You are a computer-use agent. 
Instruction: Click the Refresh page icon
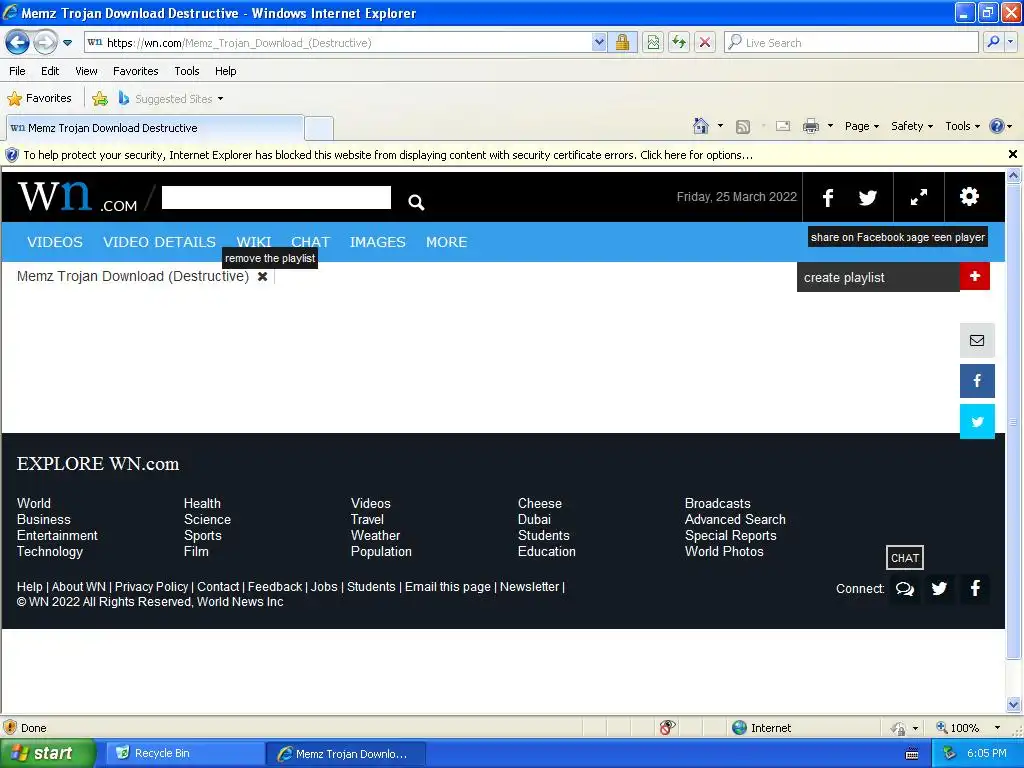pos(679,43)
